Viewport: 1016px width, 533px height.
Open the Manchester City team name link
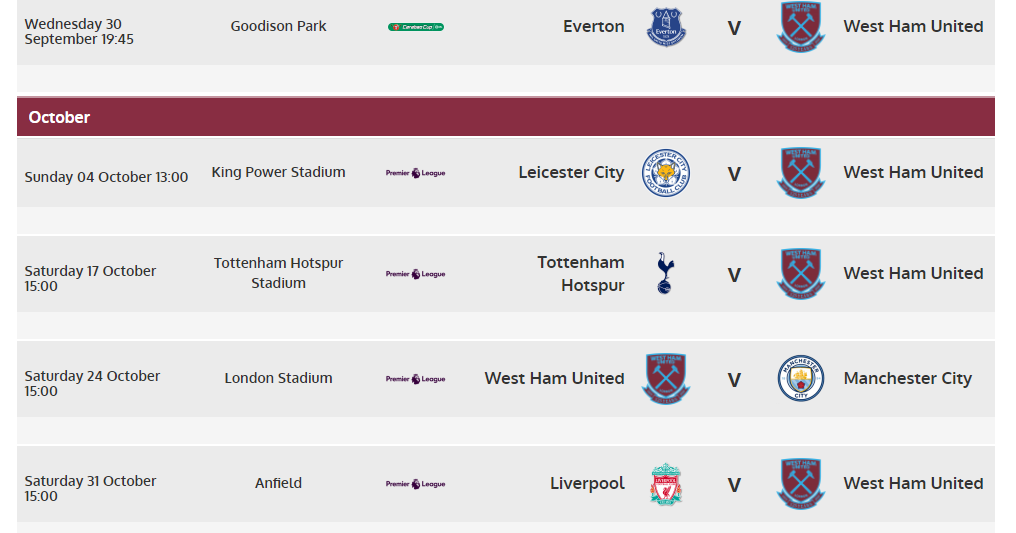907,378
